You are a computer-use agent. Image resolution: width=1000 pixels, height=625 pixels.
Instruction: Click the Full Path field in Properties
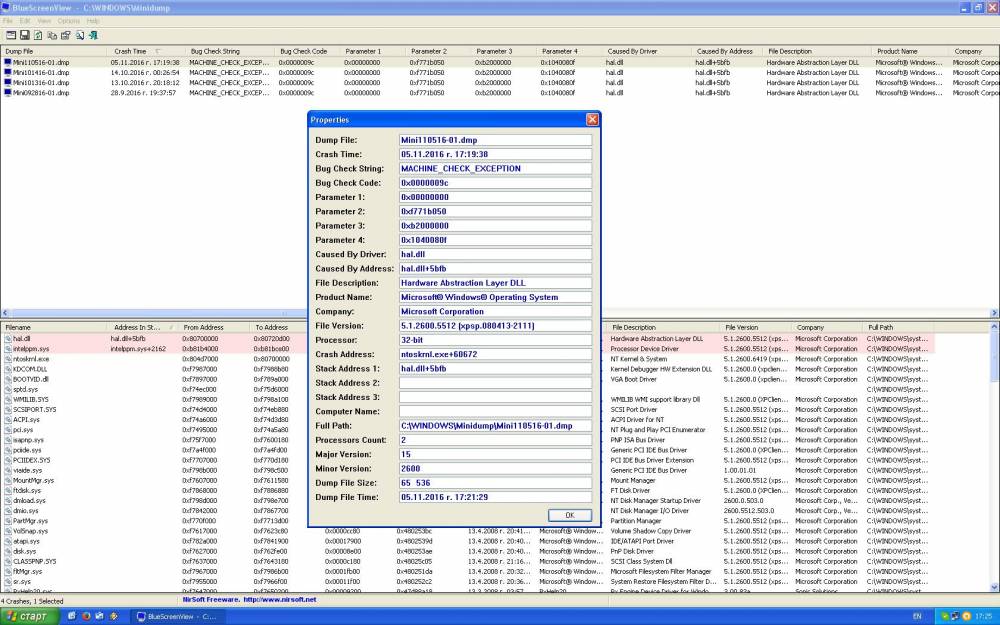(x=495, y=426)
